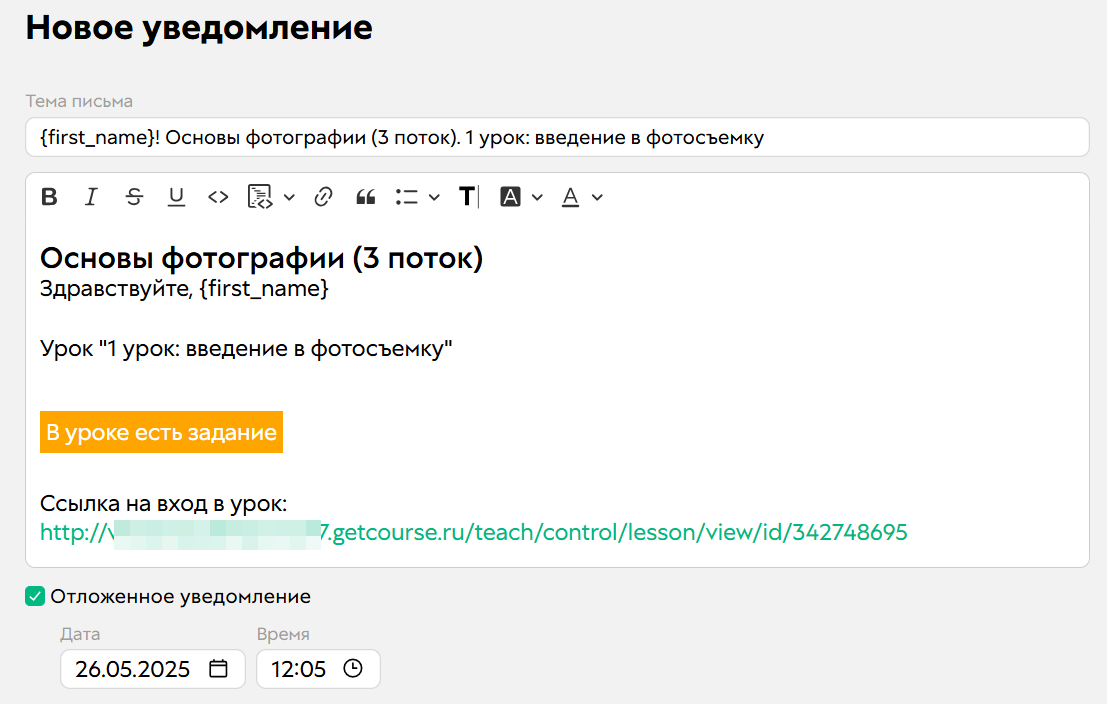
Task: Apply strikethrough formatting
Action: (134, 197)
